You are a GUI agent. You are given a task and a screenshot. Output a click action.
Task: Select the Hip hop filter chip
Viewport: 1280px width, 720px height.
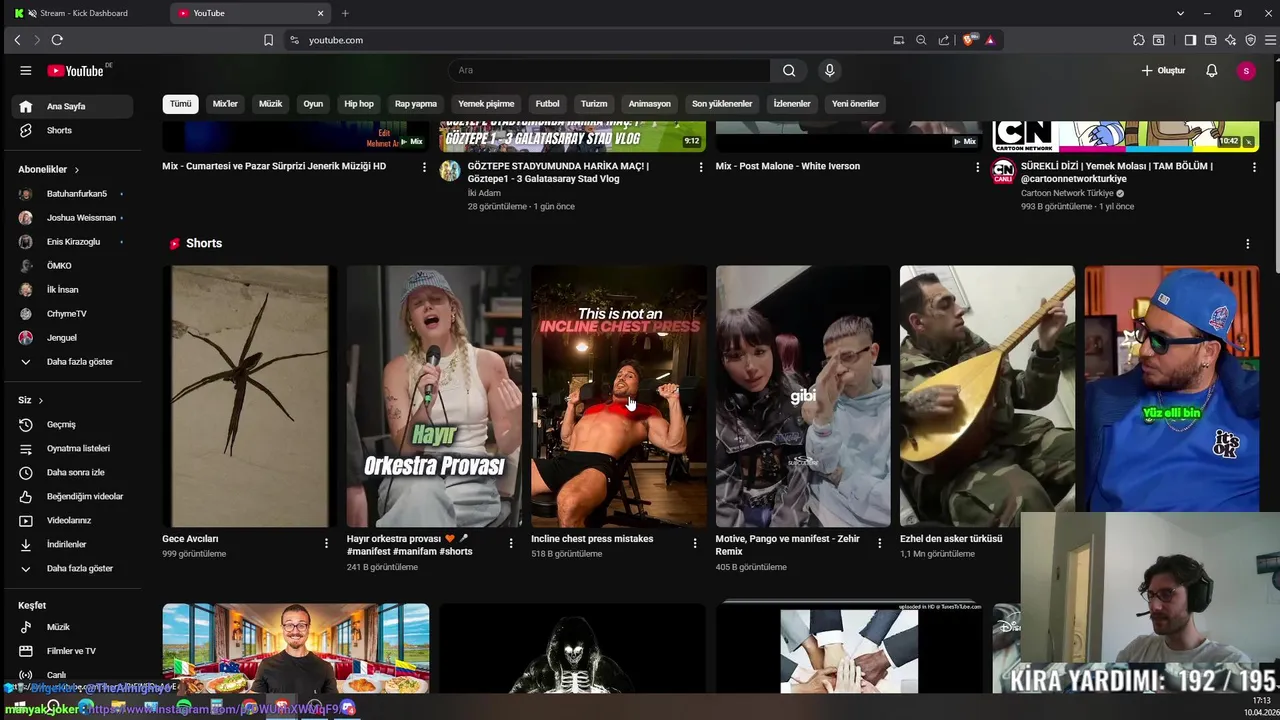(359, 104)
